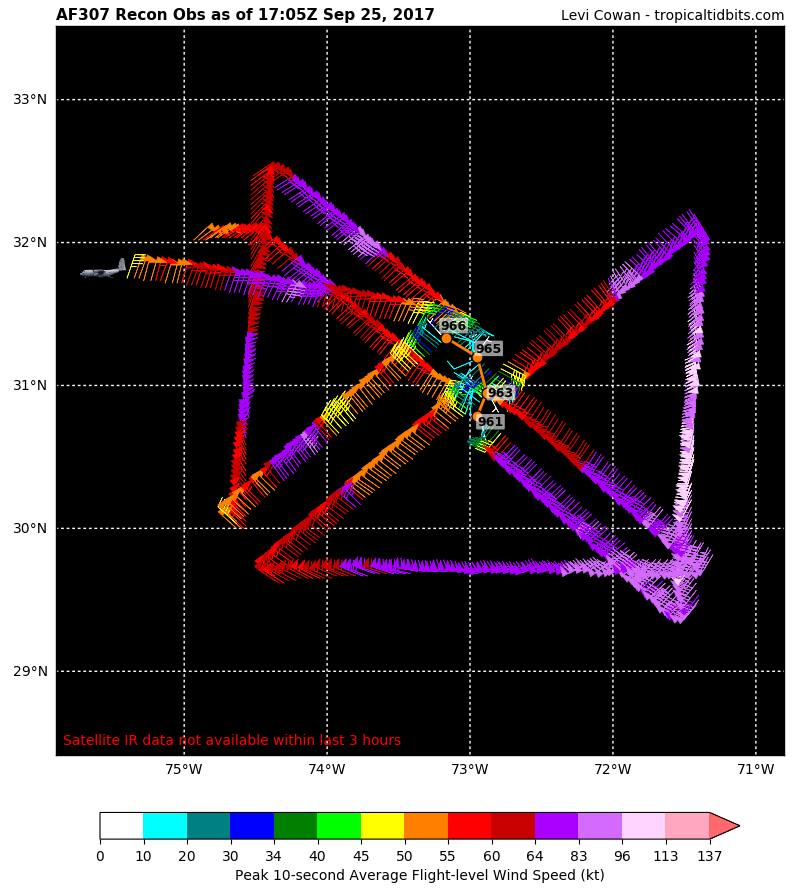Click the blue 30-34 kt color swatch
Screen dimensions: 800x888
pos(252,826)
